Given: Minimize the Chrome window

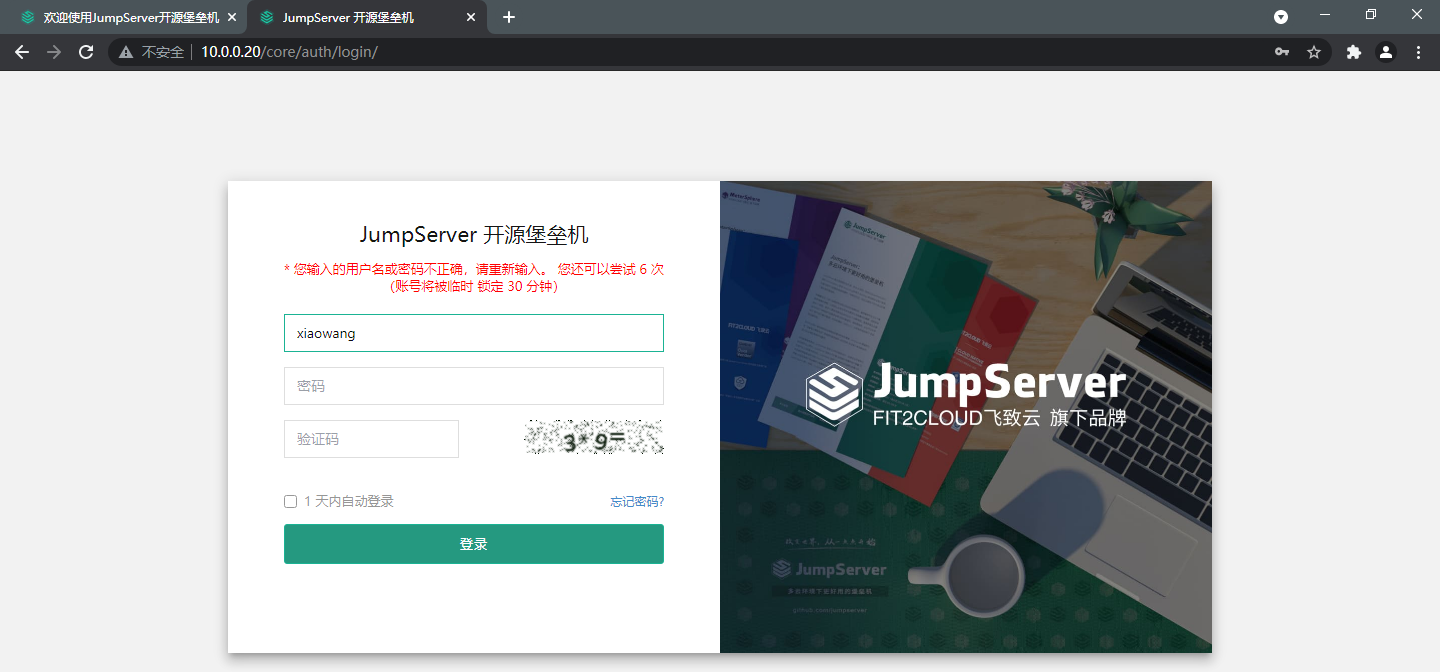Looking at the screenshot, I should point(1325,15).
